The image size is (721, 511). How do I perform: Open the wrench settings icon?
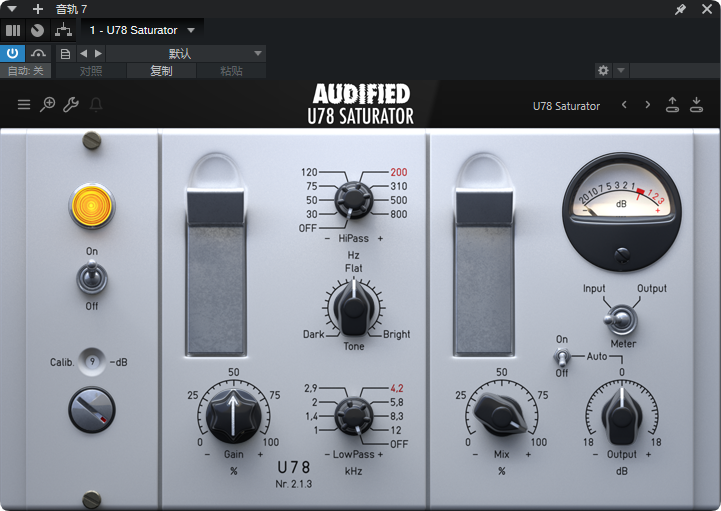tap(71, 105)
